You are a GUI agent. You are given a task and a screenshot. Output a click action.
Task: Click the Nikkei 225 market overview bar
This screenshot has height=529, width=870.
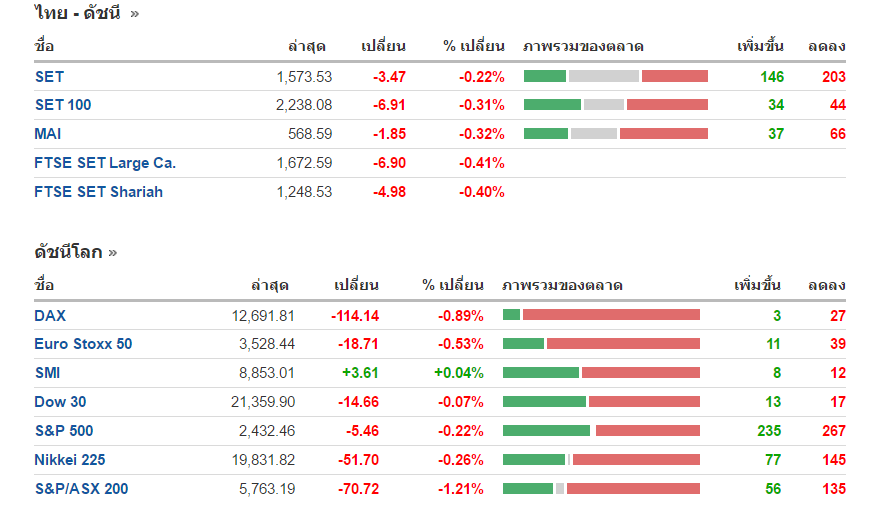pyautogui.click(x=601, y=460)
